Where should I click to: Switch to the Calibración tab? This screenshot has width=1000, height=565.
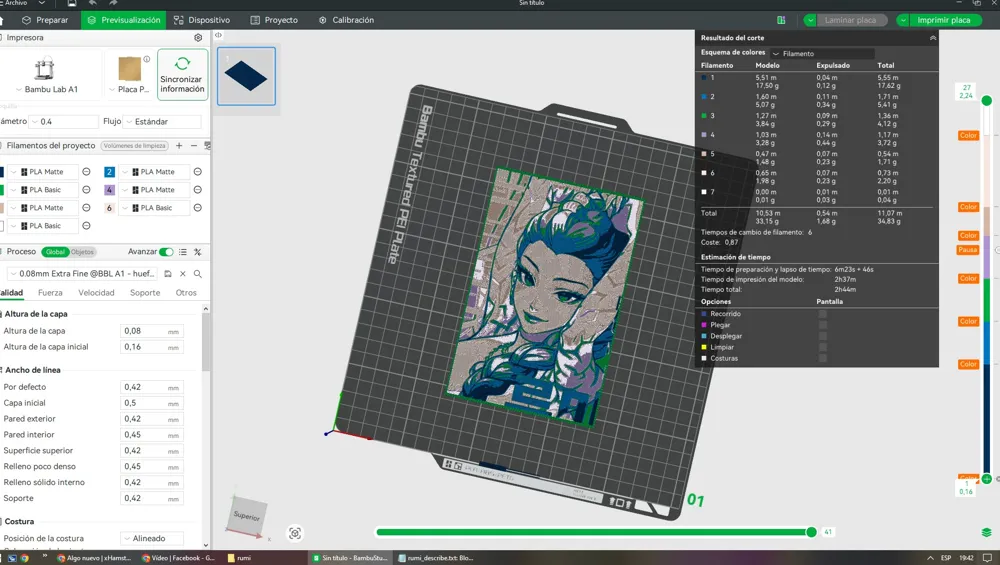click(x=346, y=20)
